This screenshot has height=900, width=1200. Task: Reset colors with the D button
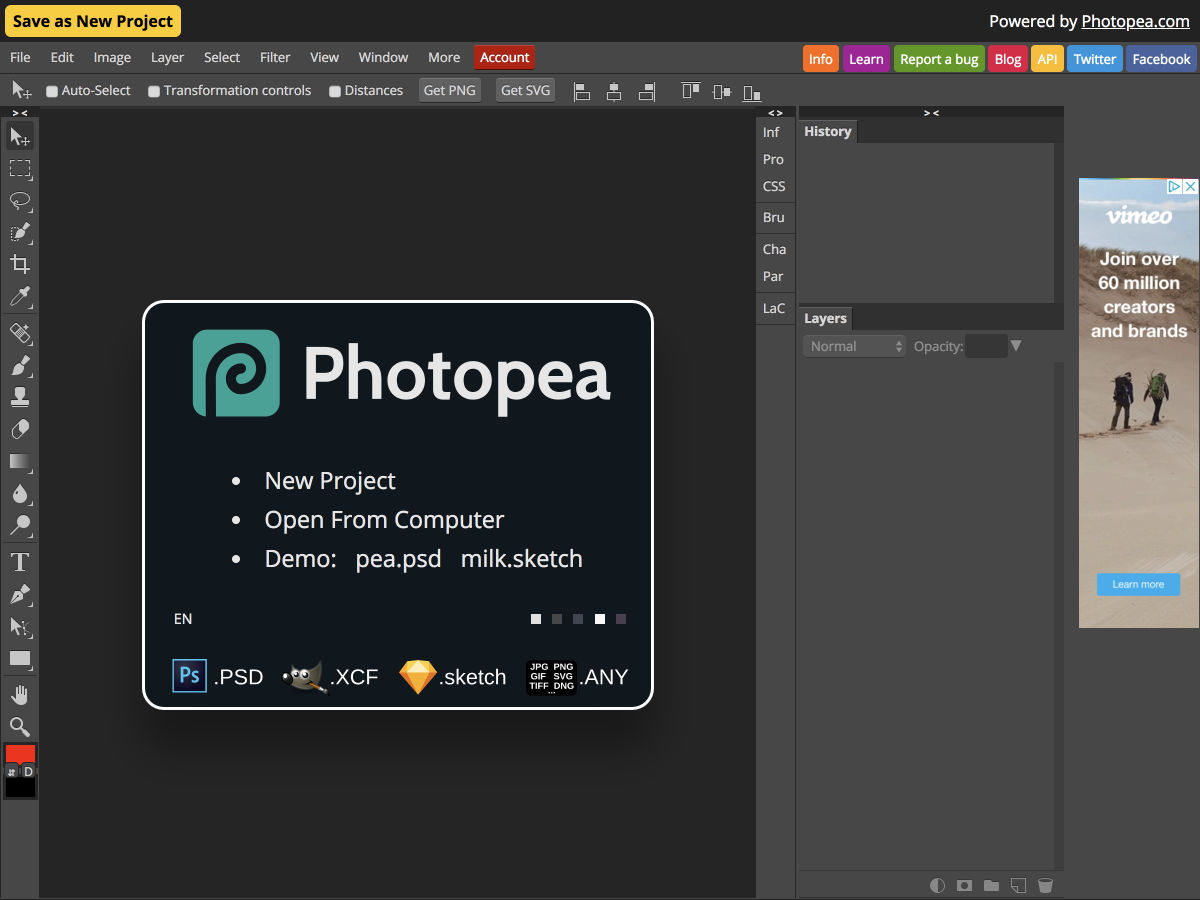(28, 772)
